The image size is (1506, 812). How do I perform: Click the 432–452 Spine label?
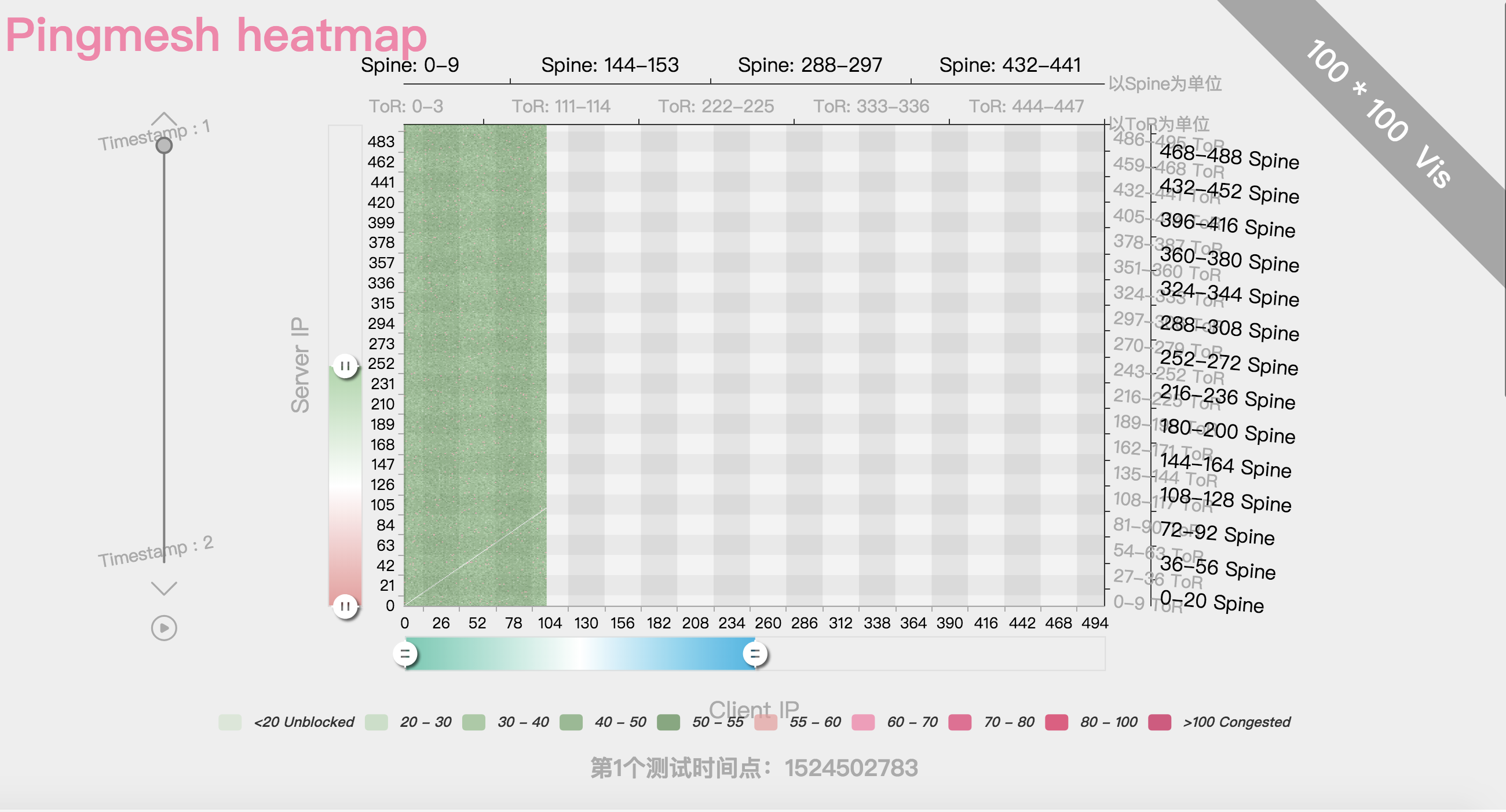(x=1230, y=191)
